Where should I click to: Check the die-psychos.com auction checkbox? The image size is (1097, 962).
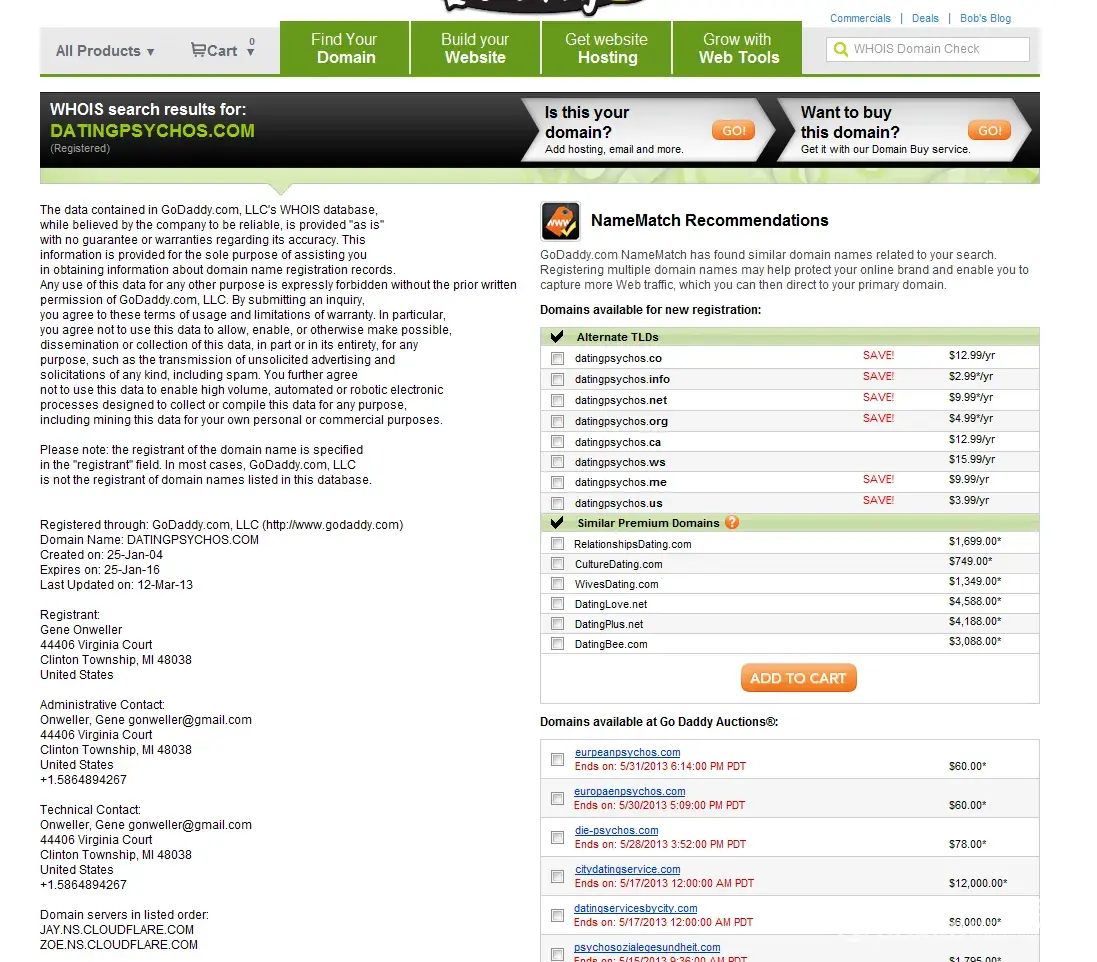tap(558, 837)
